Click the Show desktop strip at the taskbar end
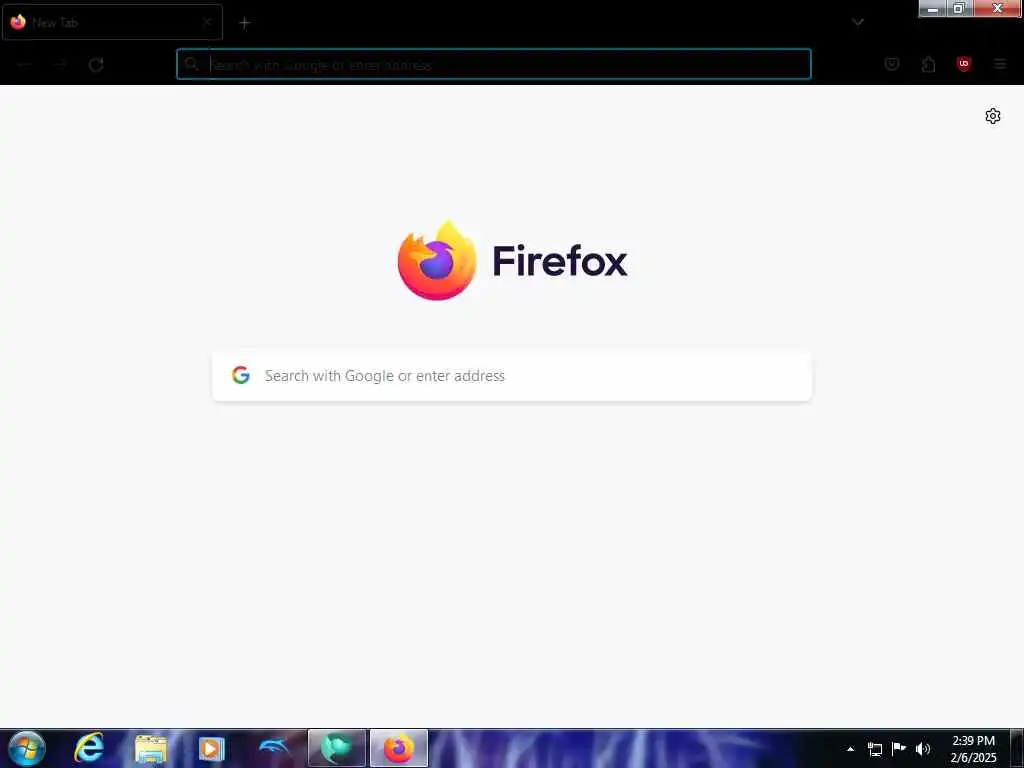The width and height of the screenshot is (1024, 768). click(1017, 748)
